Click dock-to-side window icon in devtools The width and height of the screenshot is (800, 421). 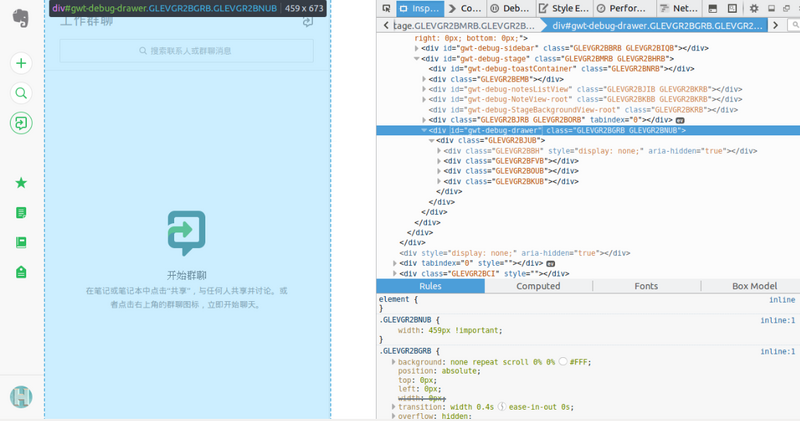(x=771, y=8)
